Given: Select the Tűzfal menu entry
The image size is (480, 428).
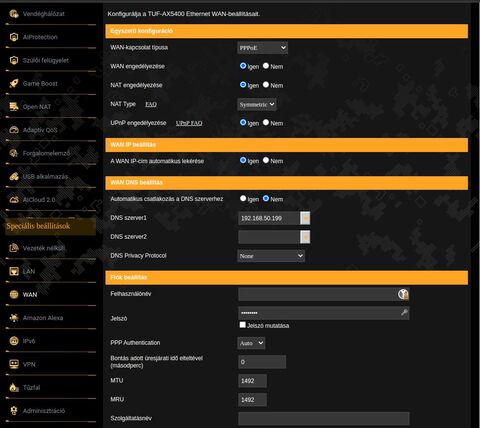Looking at the screenshot, I should coord(32,387).
